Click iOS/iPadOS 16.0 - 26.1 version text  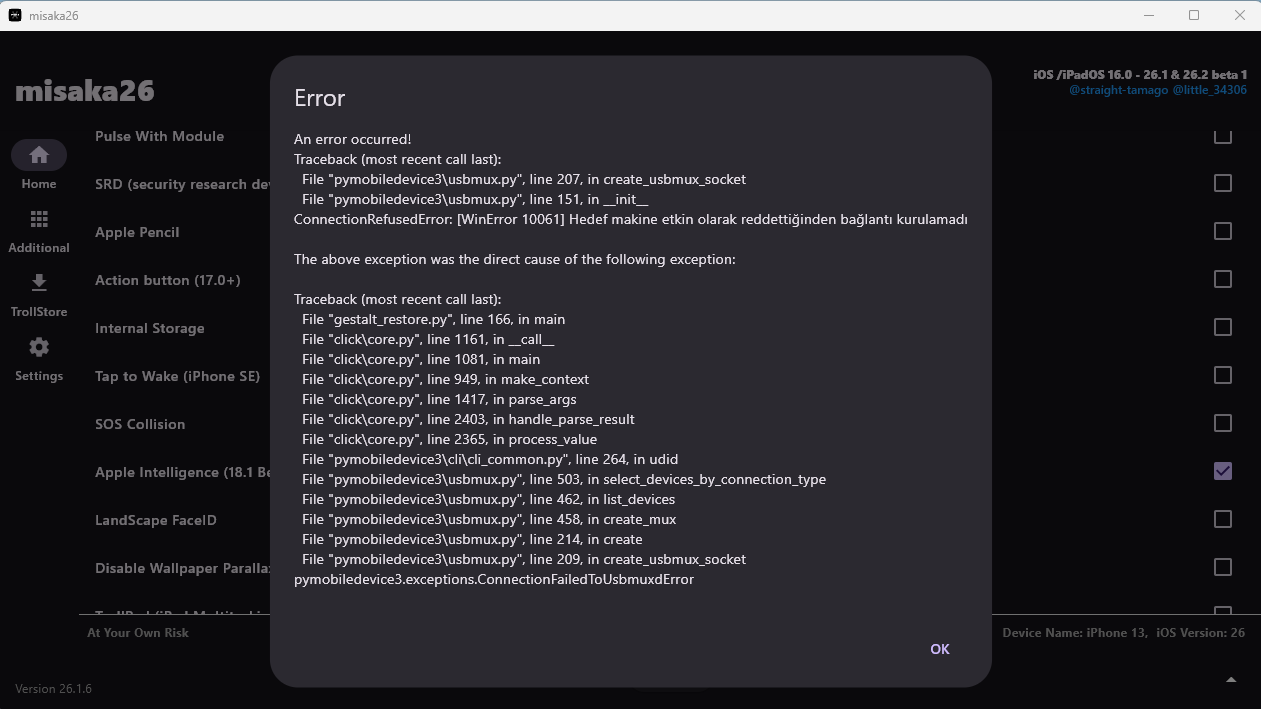[x=1140, y=75]
